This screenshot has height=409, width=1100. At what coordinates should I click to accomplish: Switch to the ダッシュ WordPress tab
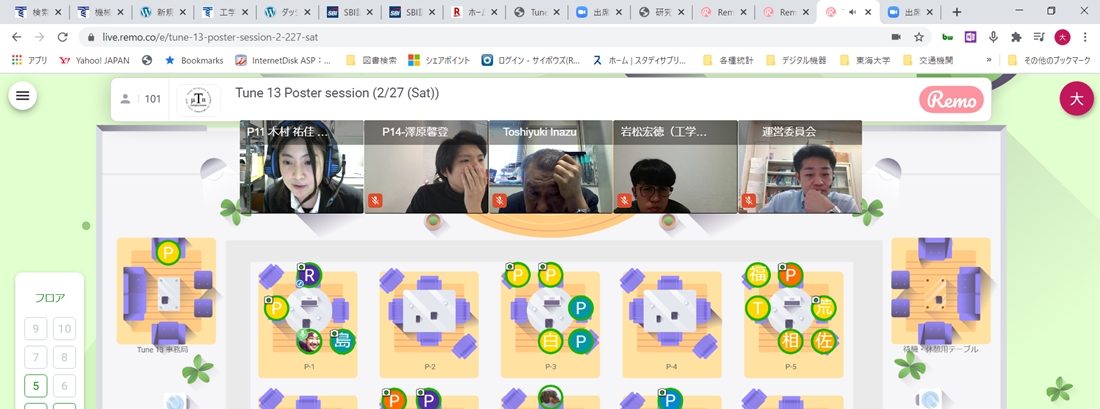(288, 12)
